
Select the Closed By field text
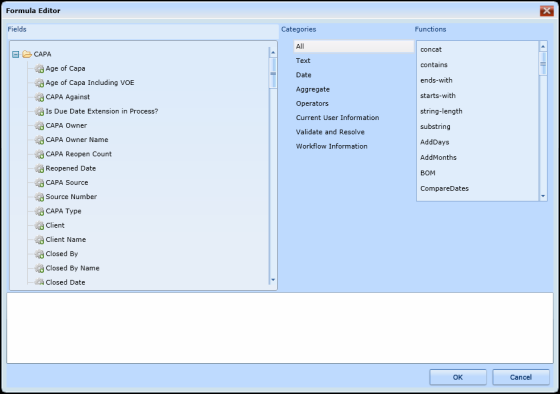(62, 254)
